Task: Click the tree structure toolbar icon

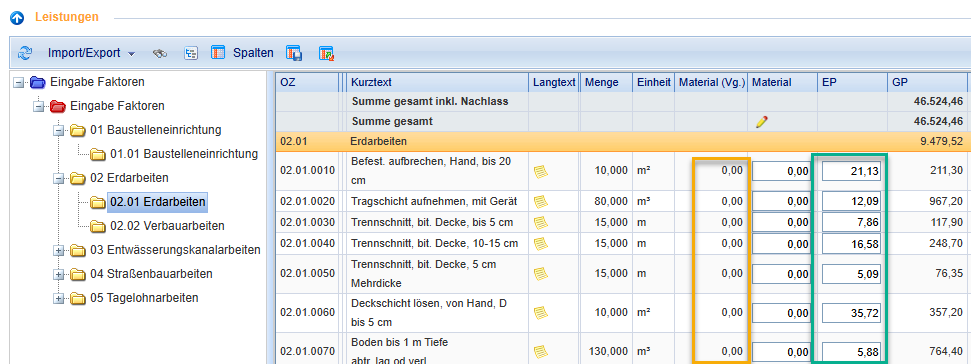Action: [191, 53]
